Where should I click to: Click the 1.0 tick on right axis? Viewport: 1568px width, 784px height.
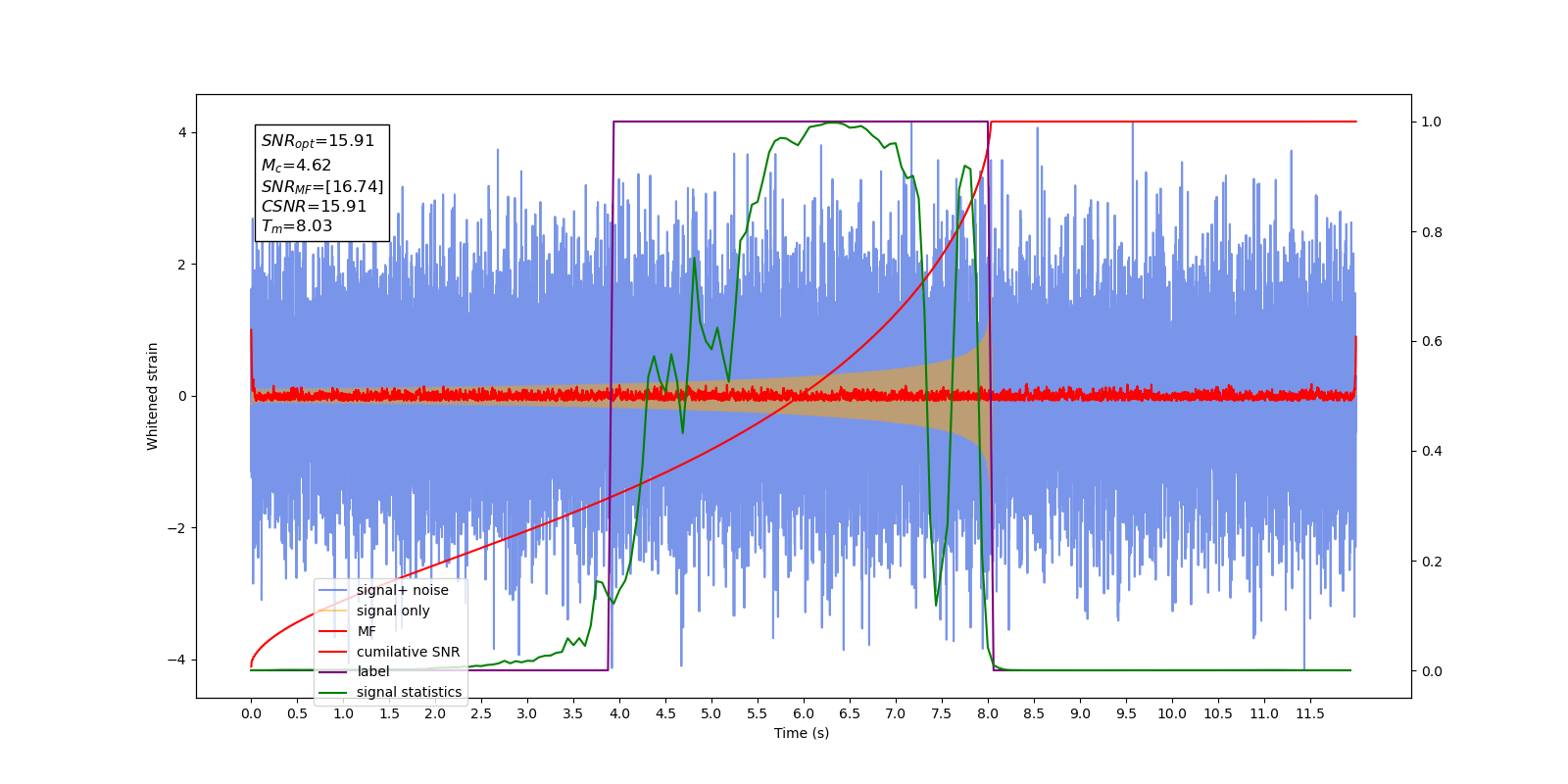[x=1432, y=122]
